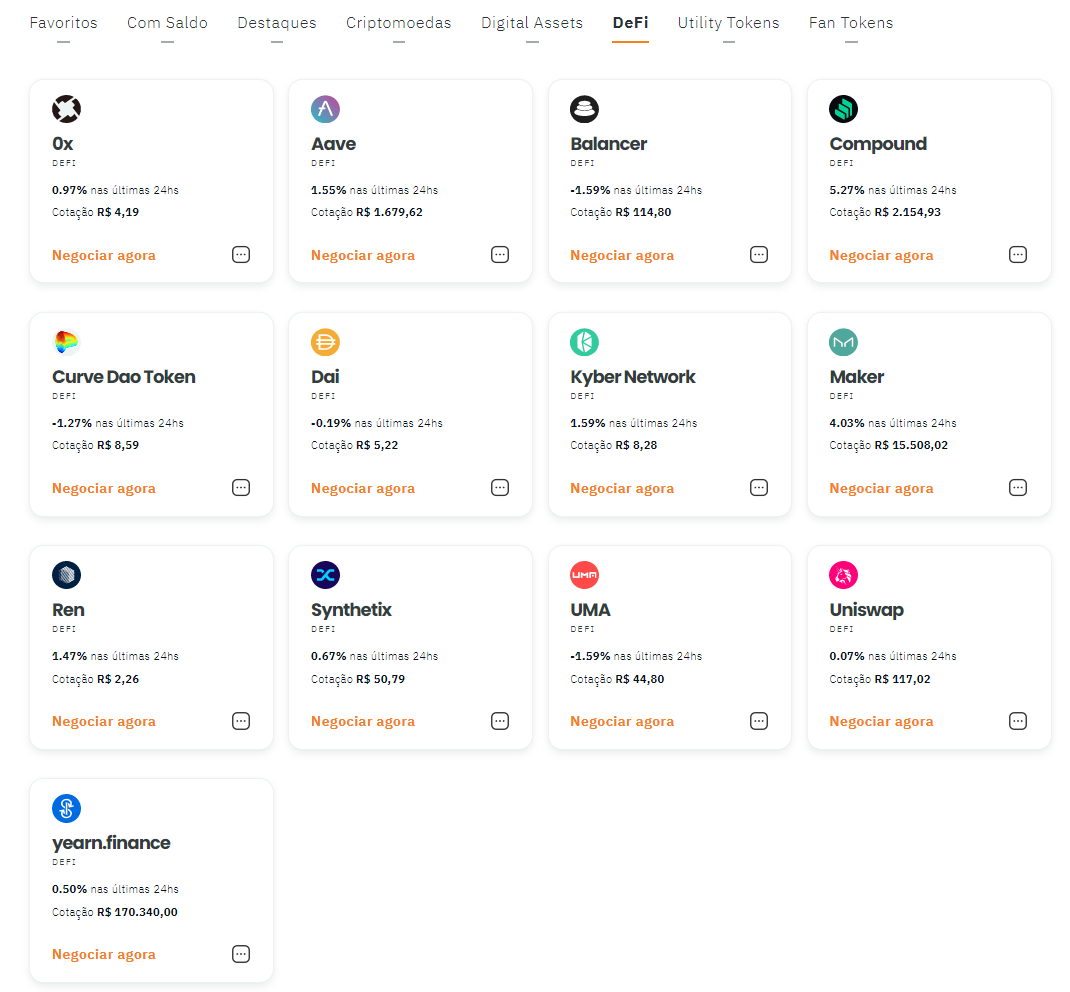The width and height of the screenshot is (1070, 992).
Task: Click the Compound coin logo icon
Action: (843, 109)
